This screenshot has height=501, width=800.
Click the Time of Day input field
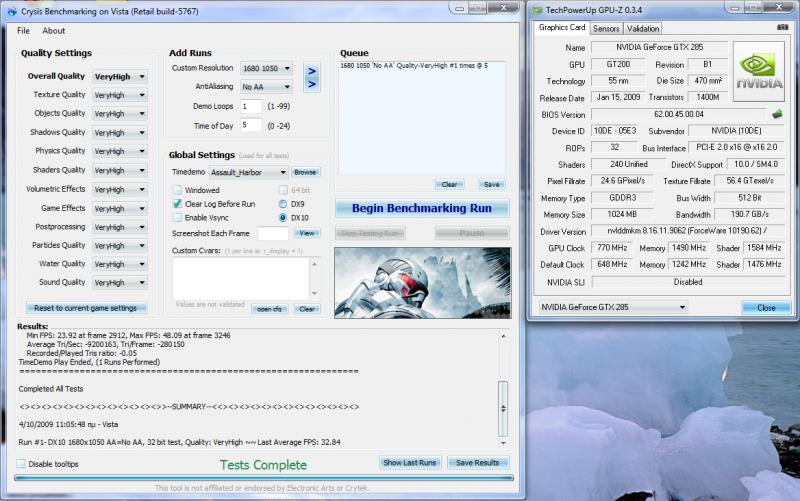pos(251,125)
